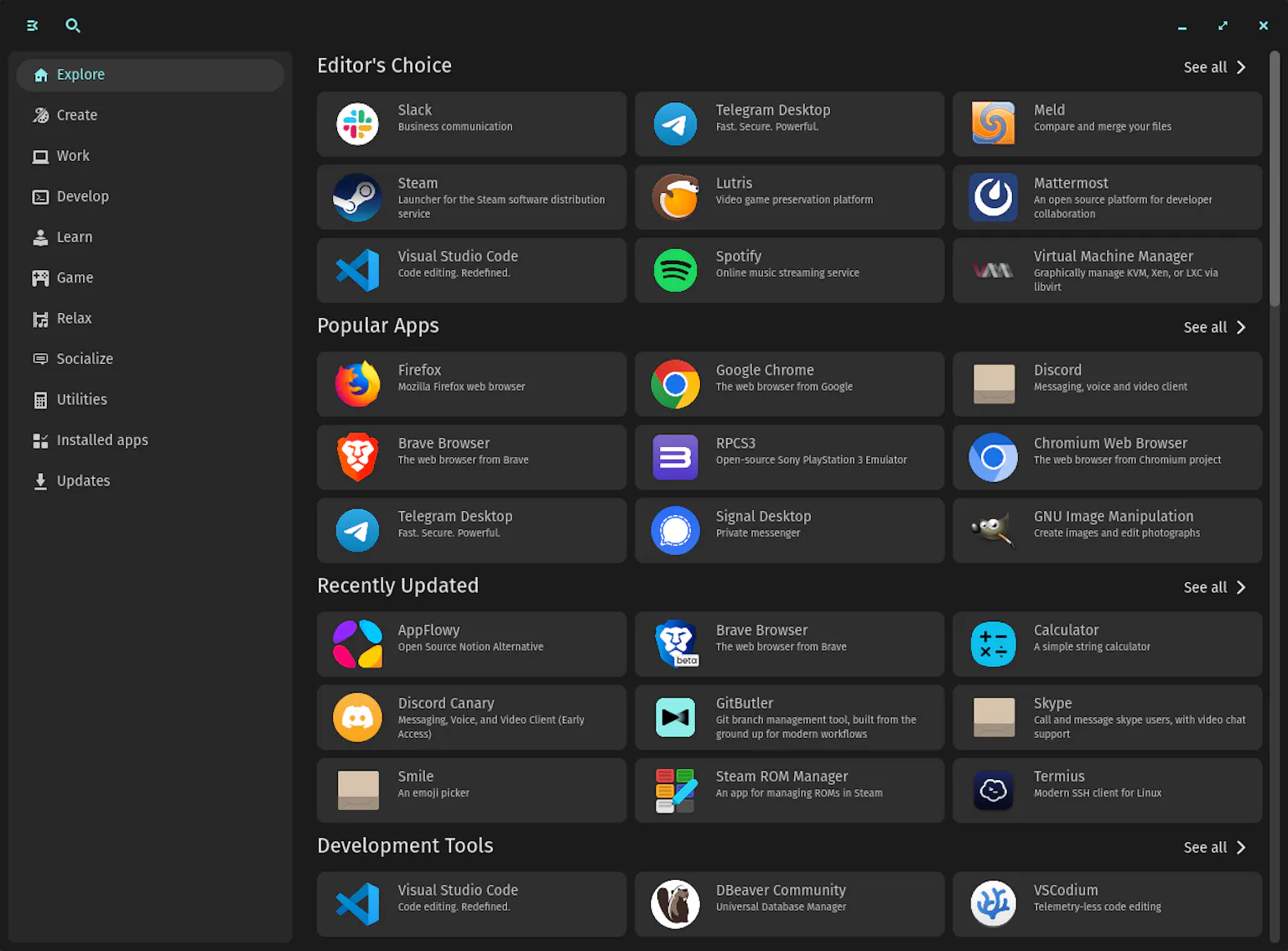
Task: Expand Editor's Choice with its See all chevron
Action: pyautogui.click(x=1241, y=67)
